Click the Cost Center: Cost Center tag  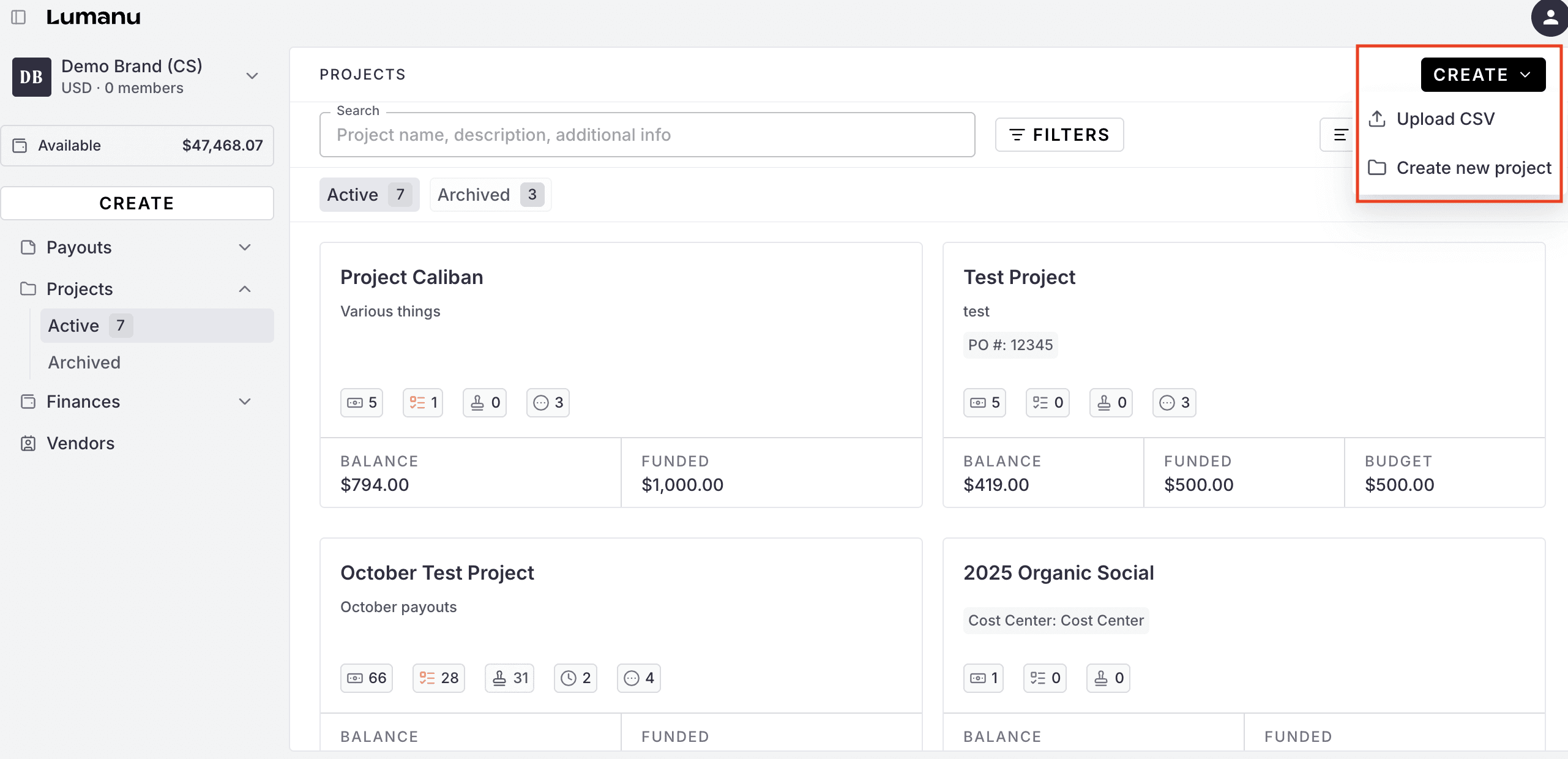tap(1056, 621)
